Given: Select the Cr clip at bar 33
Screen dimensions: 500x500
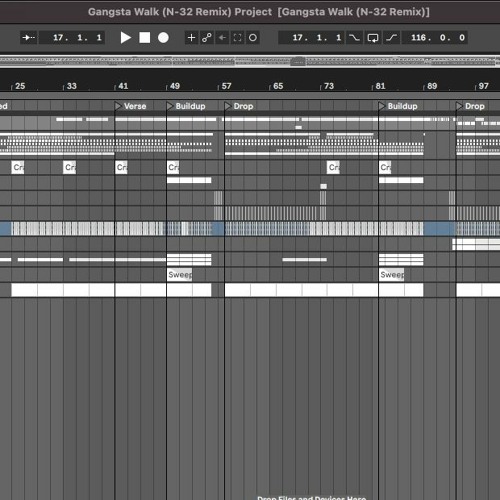Looking at the screenshot, I should pos(70,167).
